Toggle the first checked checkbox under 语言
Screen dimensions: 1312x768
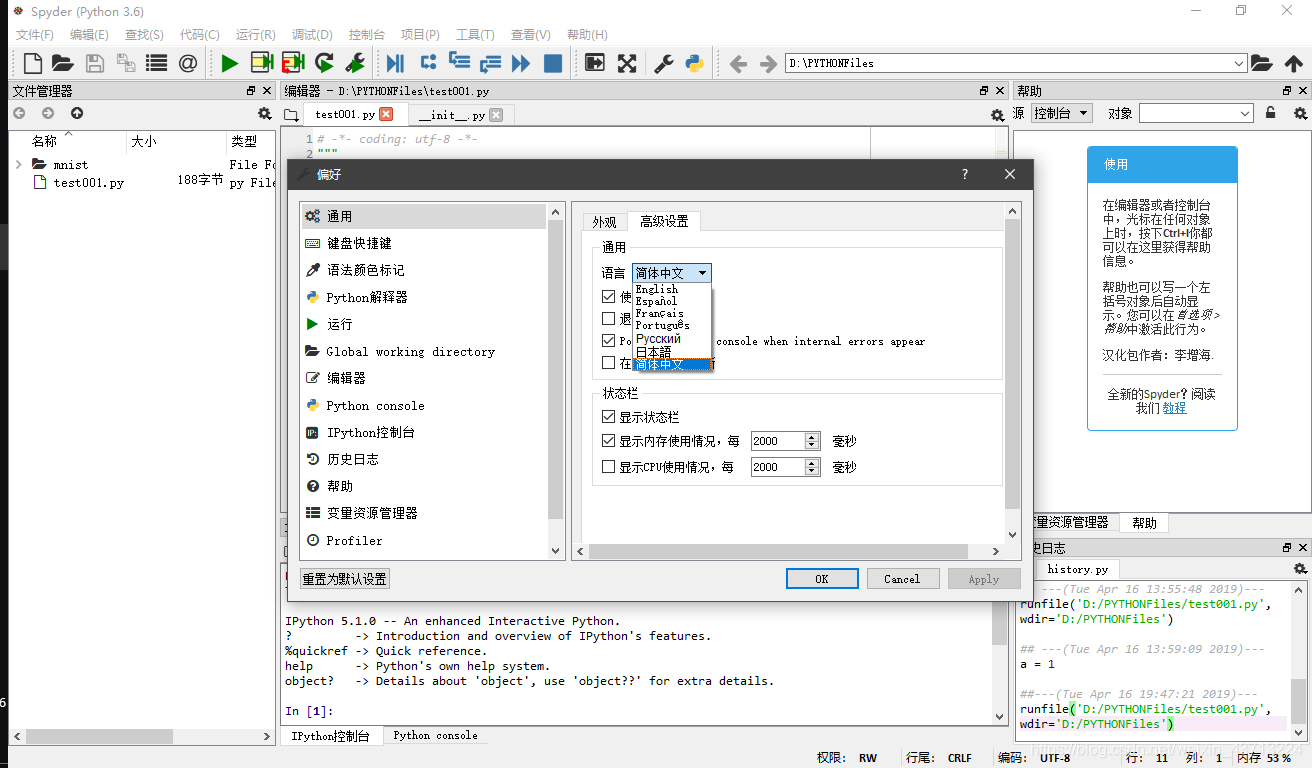click(609, 297)
